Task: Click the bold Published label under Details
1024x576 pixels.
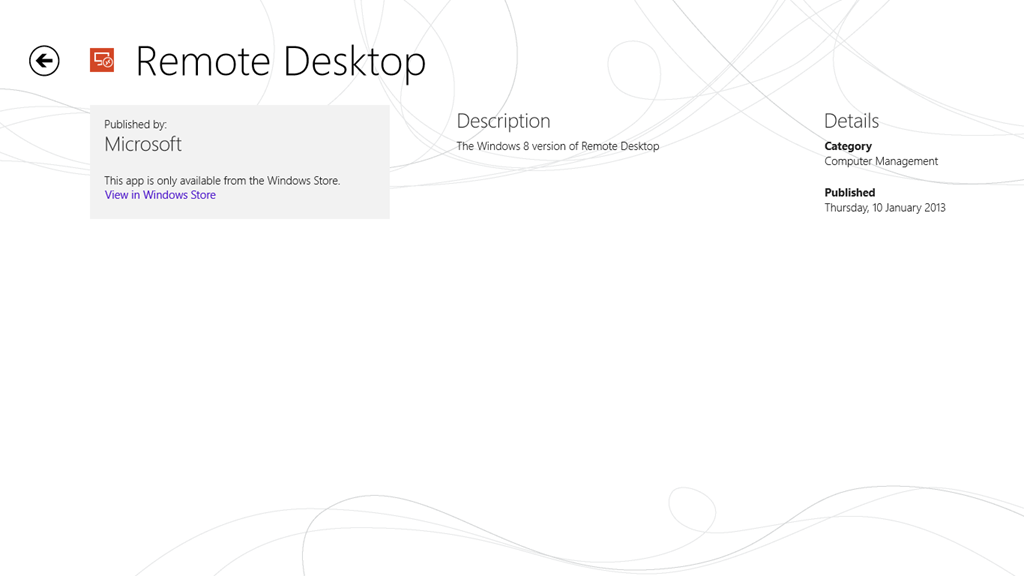Action: pyautogui.click(x=849, y=192)
